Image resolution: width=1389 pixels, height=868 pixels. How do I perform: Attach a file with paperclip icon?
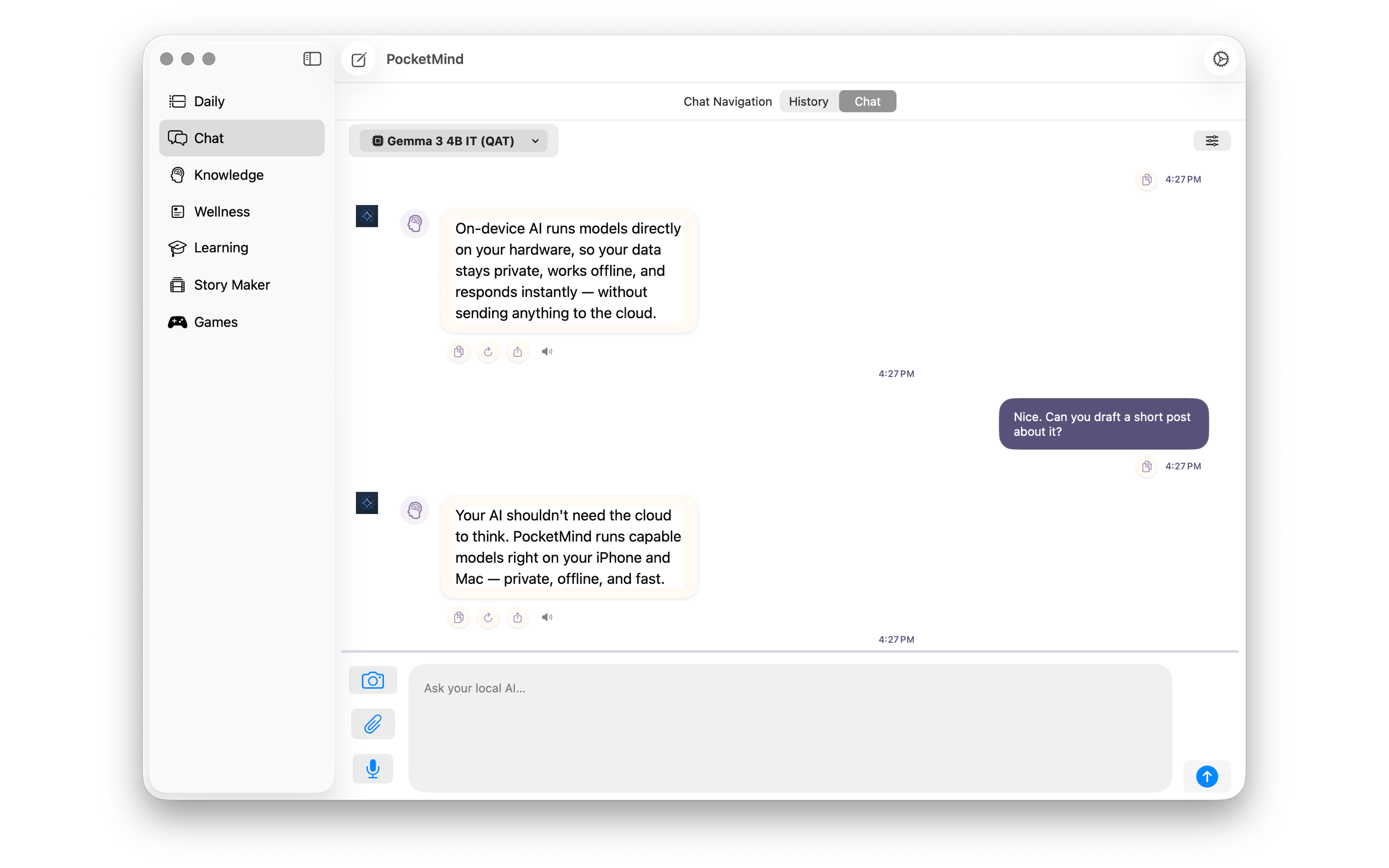372,724
